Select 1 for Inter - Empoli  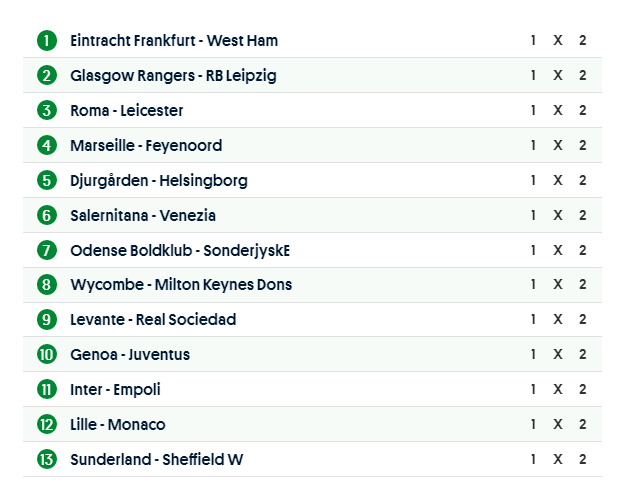(x=534, y=390)
